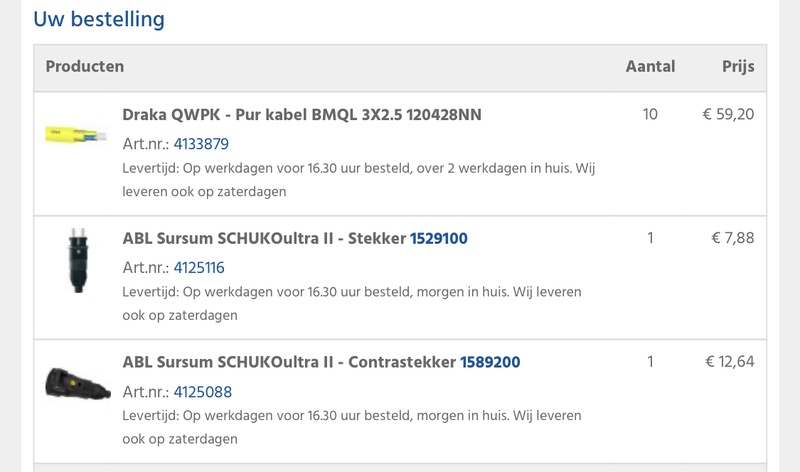
Task: Click the quantity 10 for Draka cable
Action: [650, 115]
